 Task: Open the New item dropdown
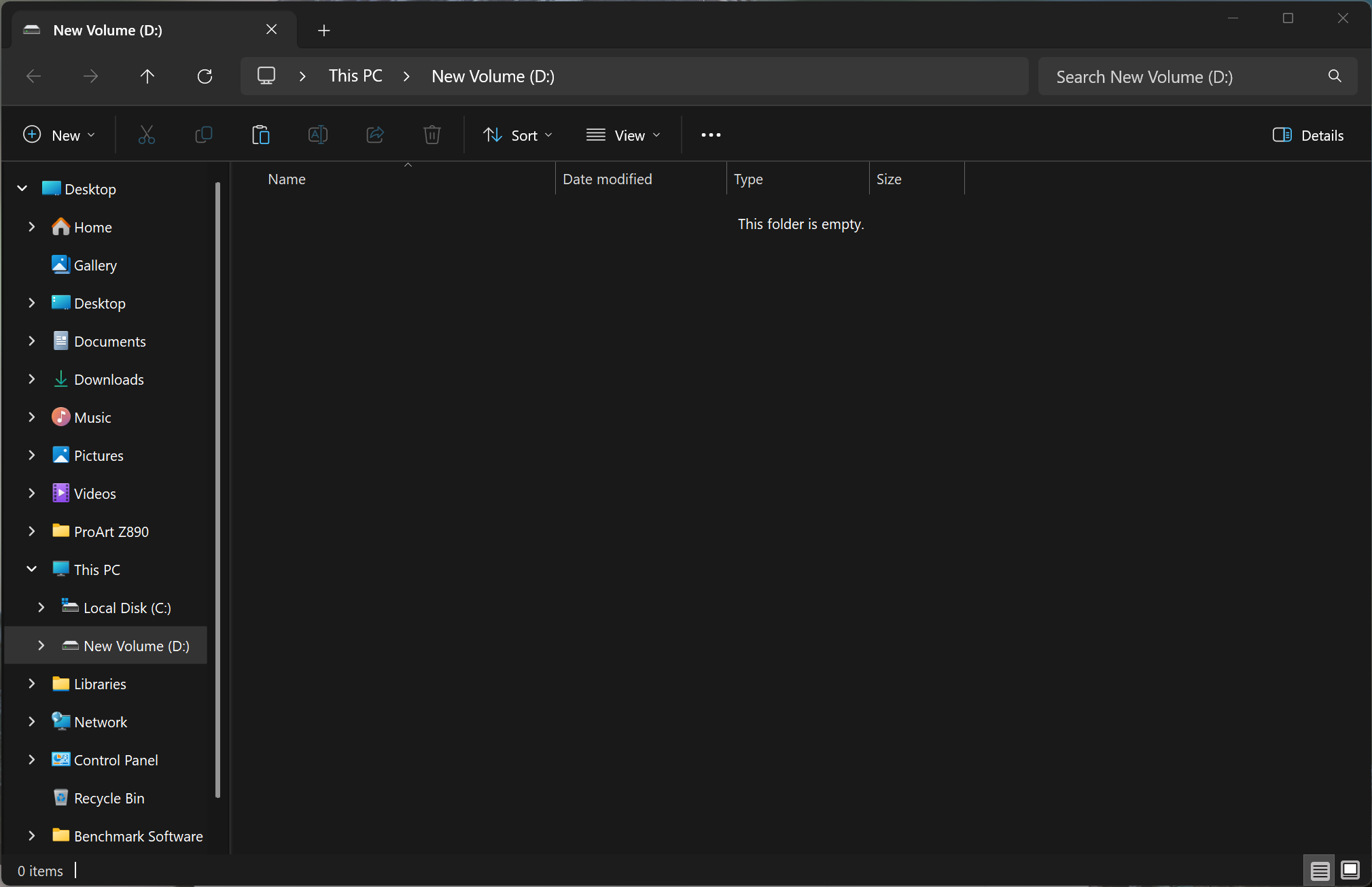[59, 135]
